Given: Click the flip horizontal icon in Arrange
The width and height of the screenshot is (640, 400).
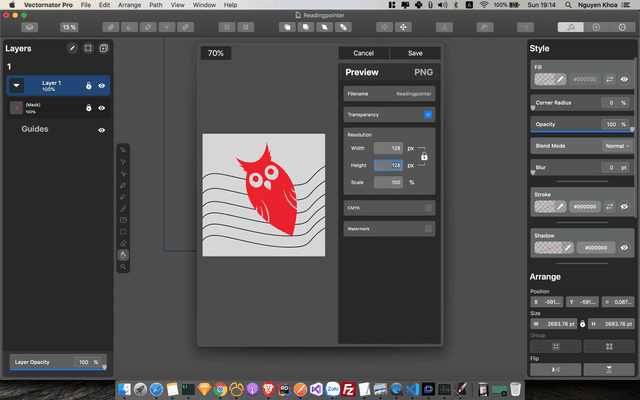Looking at the screenshot, I should point(556,369).
